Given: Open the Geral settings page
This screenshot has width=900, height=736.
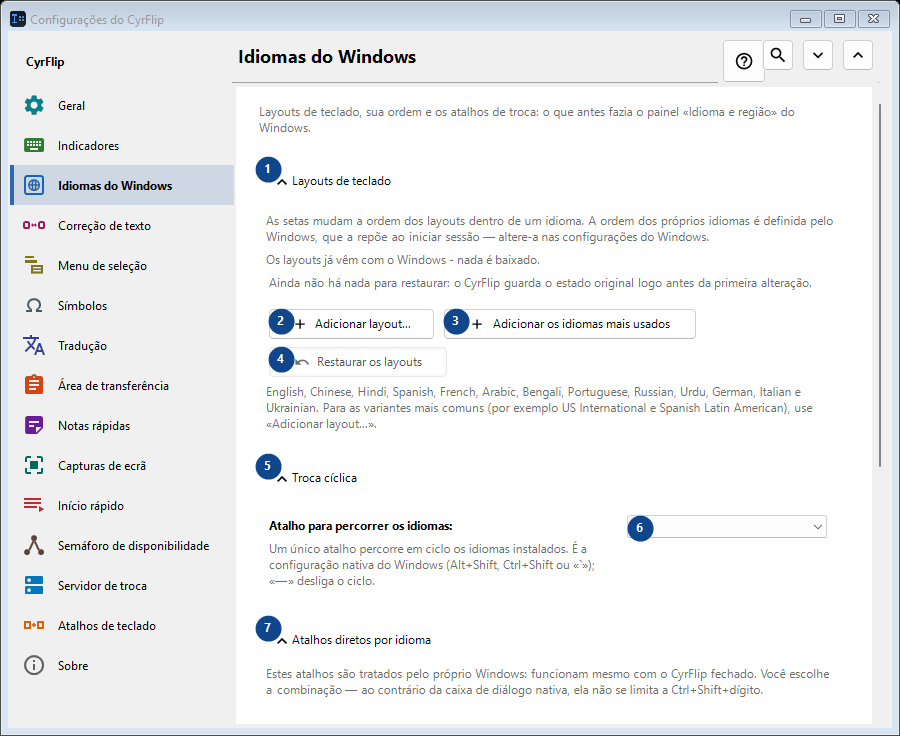Looking at the screenshot, I should (x=122, y=106).
